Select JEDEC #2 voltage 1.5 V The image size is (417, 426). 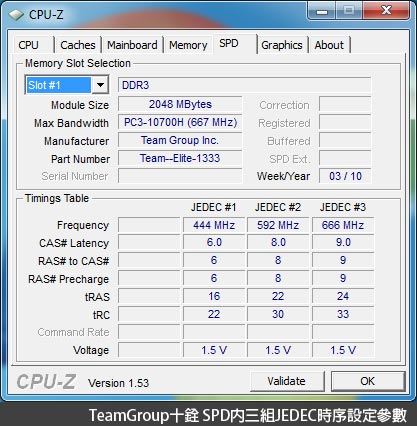point(278,350)
